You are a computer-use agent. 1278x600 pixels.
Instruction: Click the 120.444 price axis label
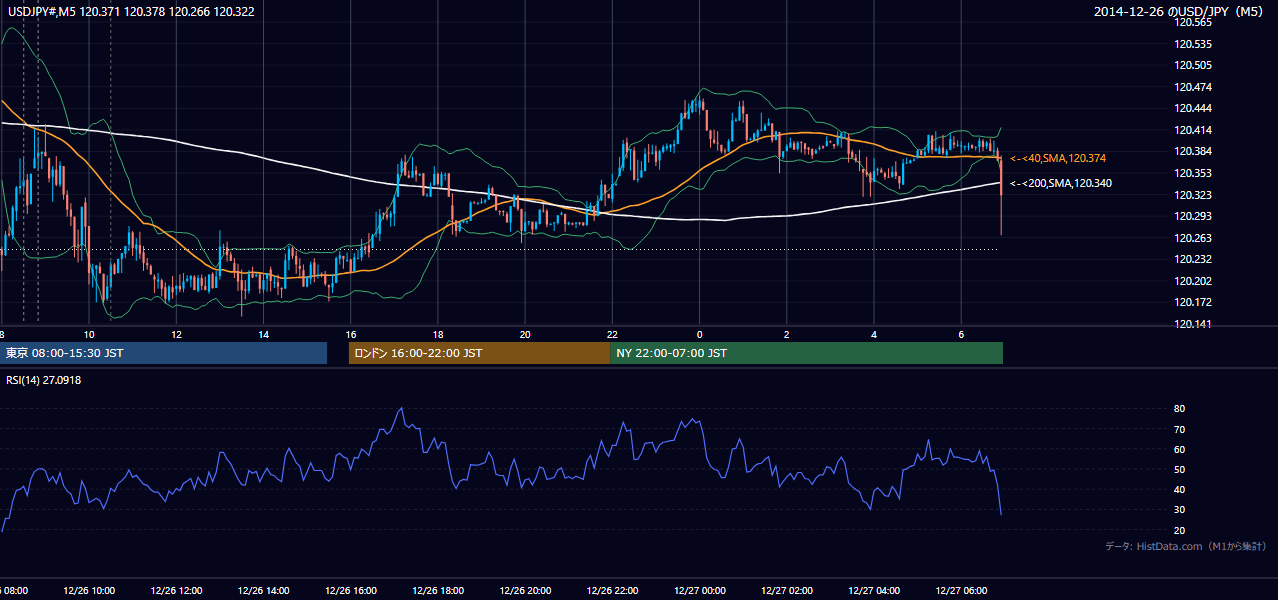(1191, 108)
